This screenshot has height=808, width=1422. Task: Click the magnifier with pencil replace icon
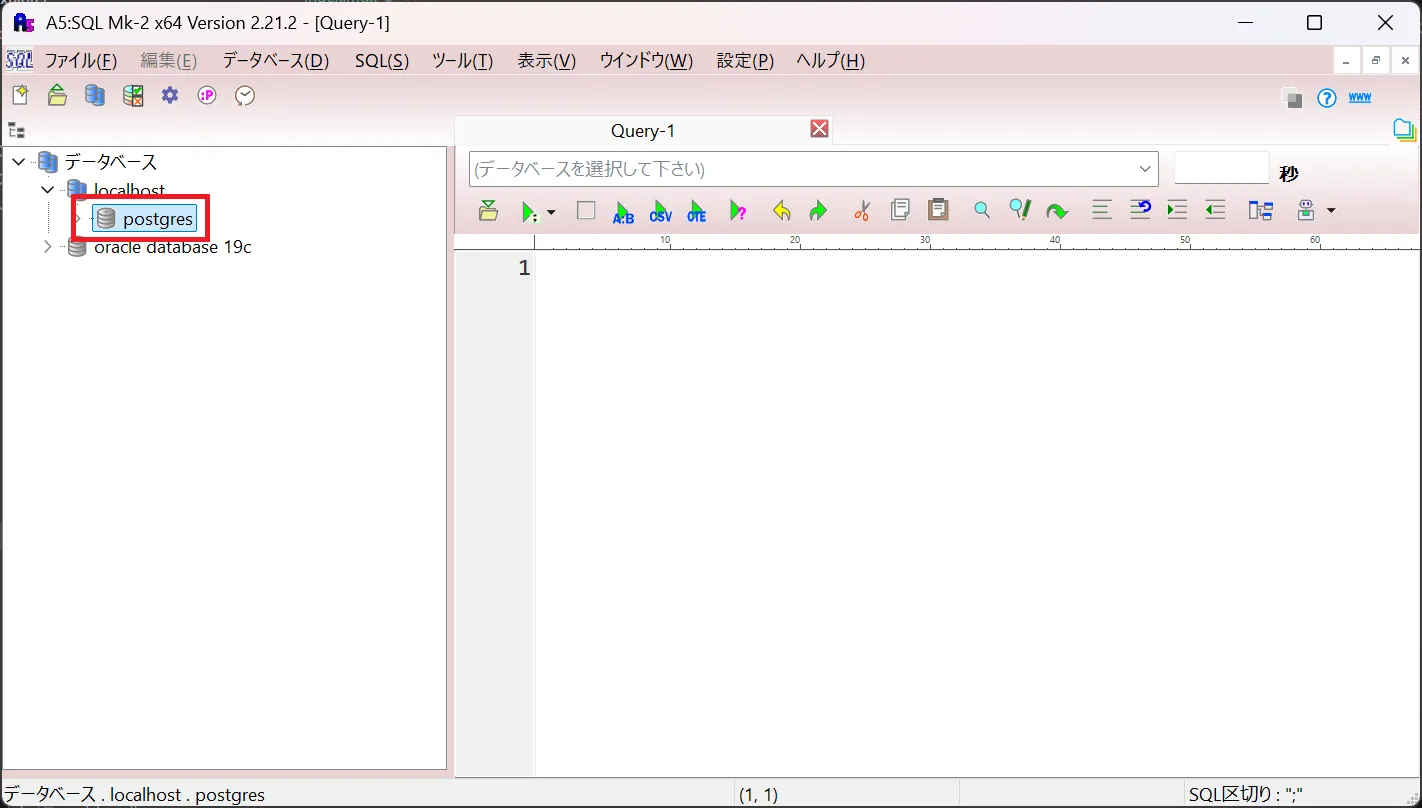coord(1019,209)
